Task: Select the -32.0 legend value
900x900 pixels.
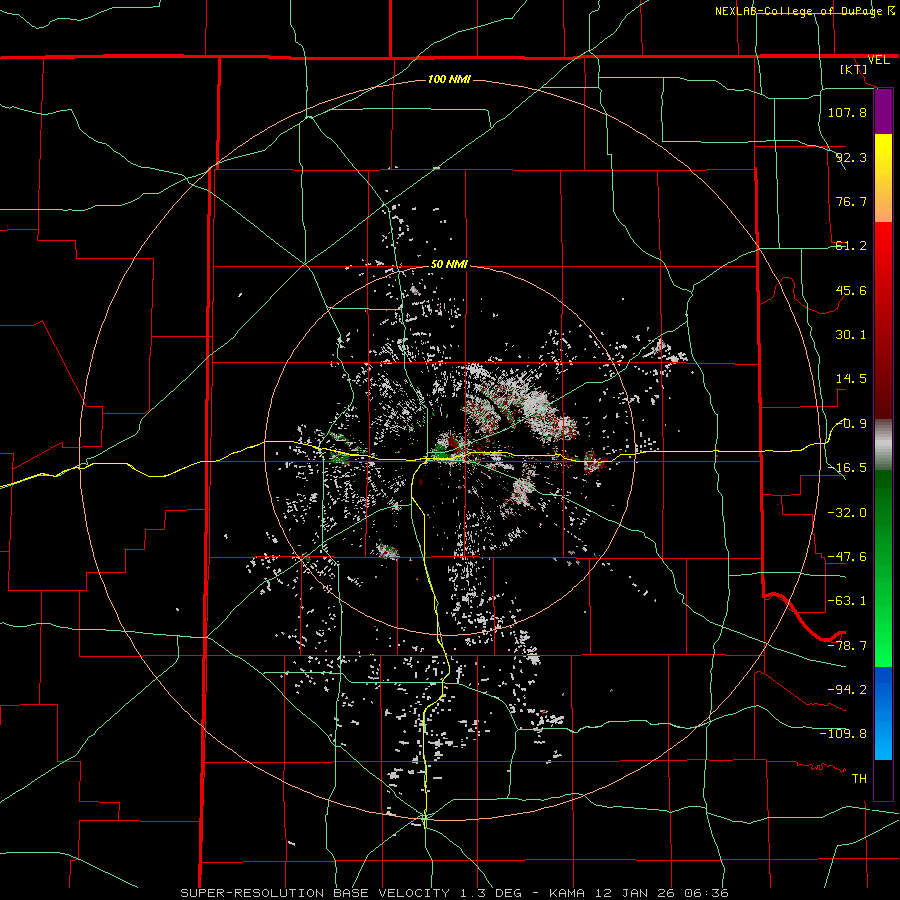Action: point(847,512)
